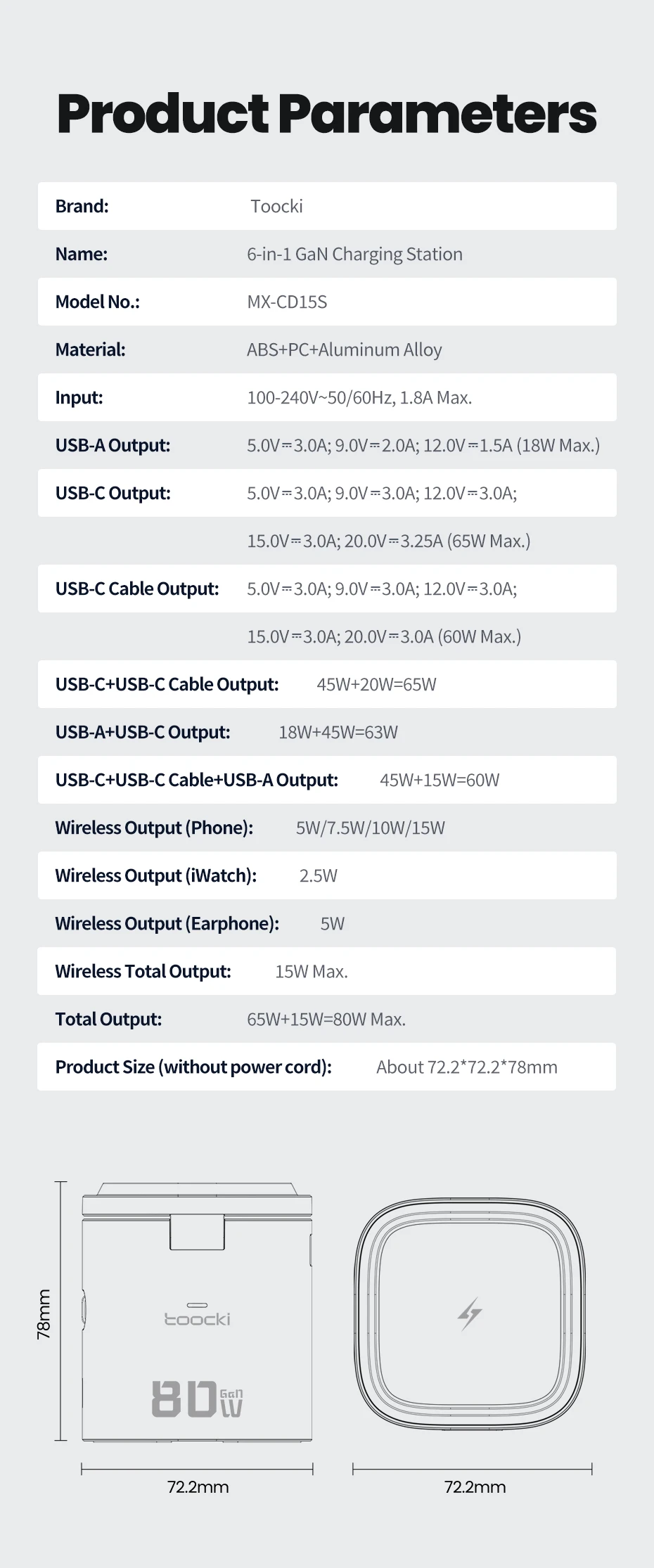This screenshot has width=654, height=1568.
Task: Click the 45W+20W=65W output value
Action: tap(376, 684)
